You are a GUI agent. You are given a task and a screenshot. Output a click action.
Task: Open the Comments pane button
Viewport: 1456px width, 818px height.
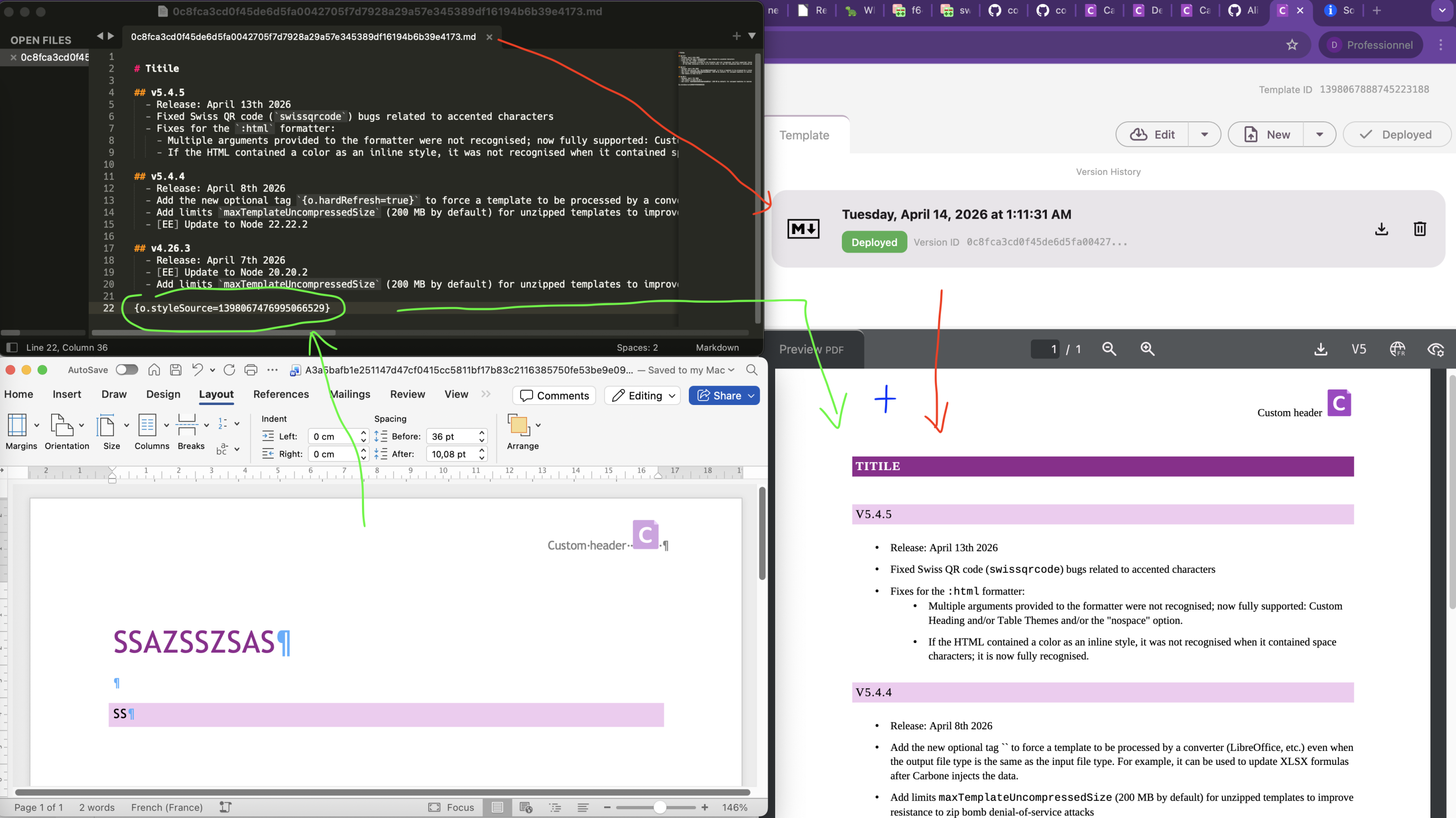tap(555, 395)
